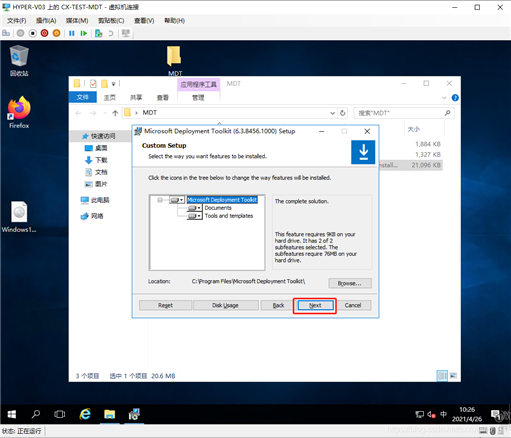This screenshot has height=438, width=511.
Task: Open Microsoft Deployment Toolkit feature dropdown
Action: (x=177, y=200)
